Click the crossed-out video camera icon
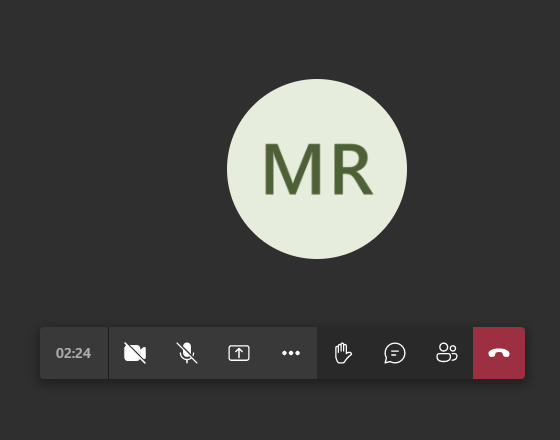560x440 pixels. click(135, 353)
